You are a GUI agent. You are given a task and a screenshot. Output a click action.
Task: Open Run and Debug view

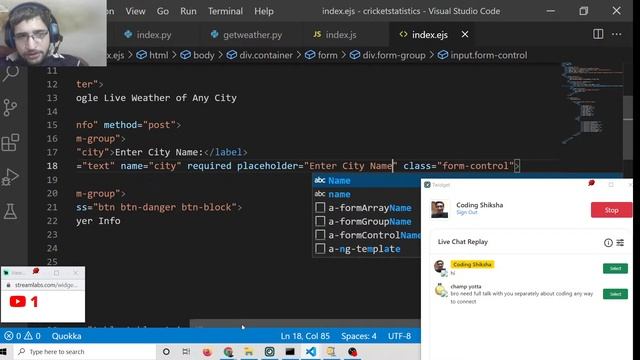pyautogui.click(x=10, y=177)
